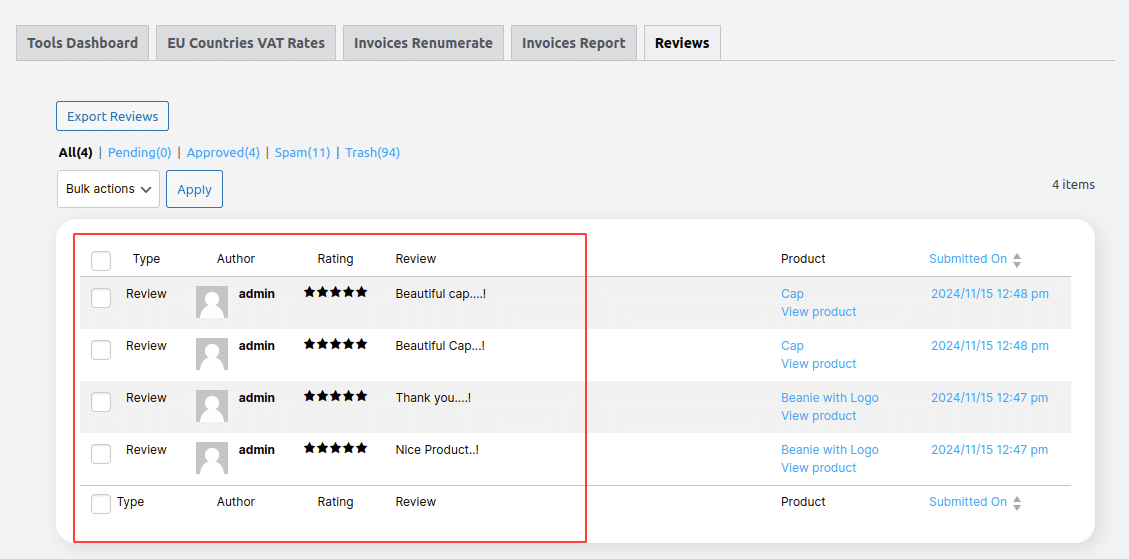Click 'Beautiful Cap...!' review text
1129x559 pixels.
(440, 345)
